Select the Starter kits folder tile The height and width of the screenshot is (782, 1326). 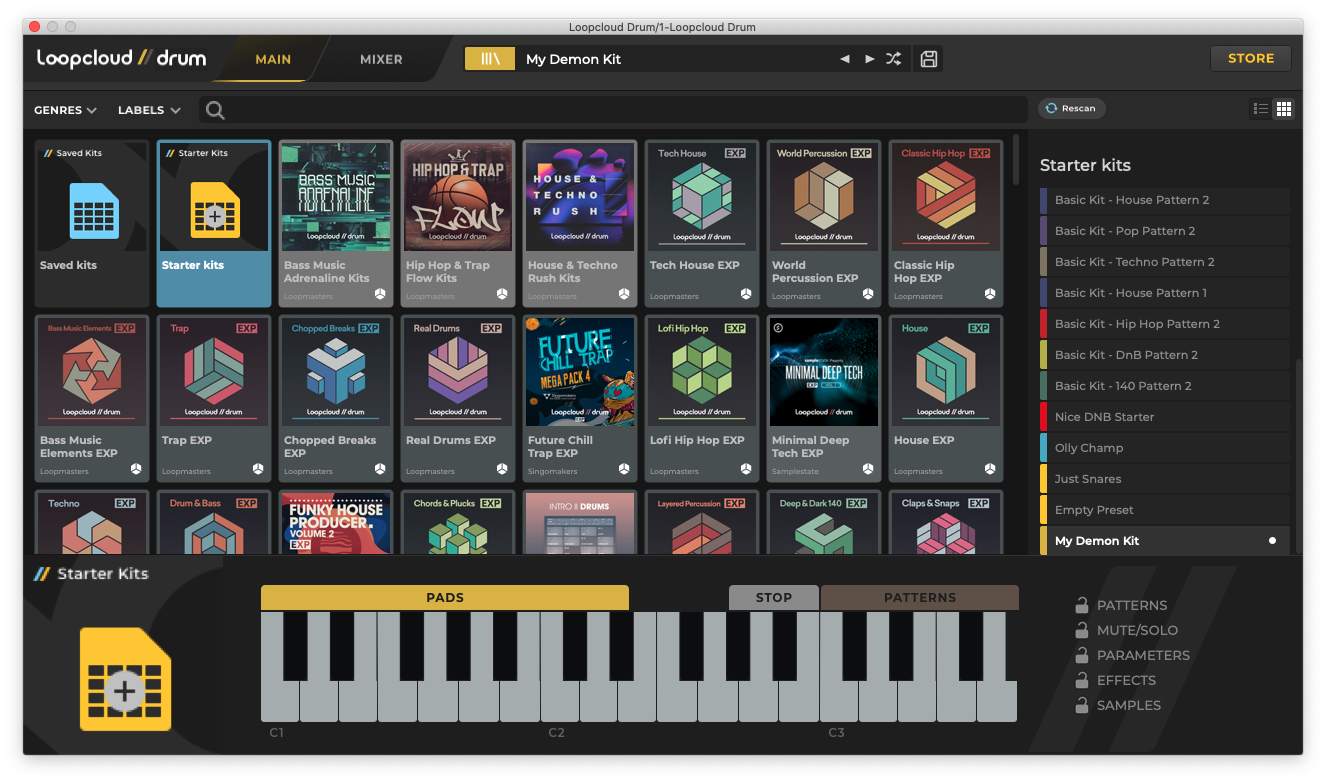coord(214,223)
